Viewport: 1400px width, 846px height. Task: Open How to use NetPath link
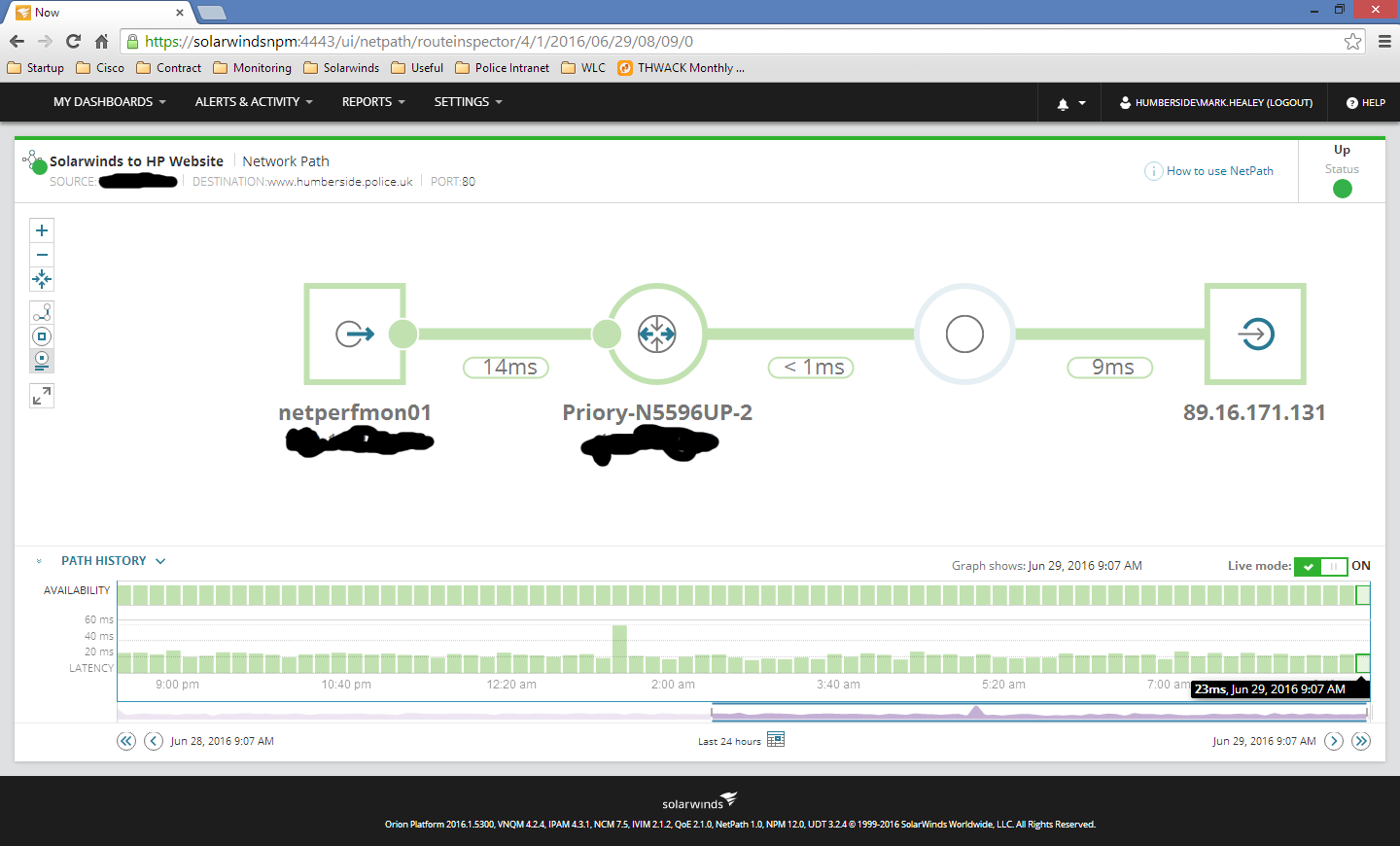pyautogui.click(x=1220, y=171)
